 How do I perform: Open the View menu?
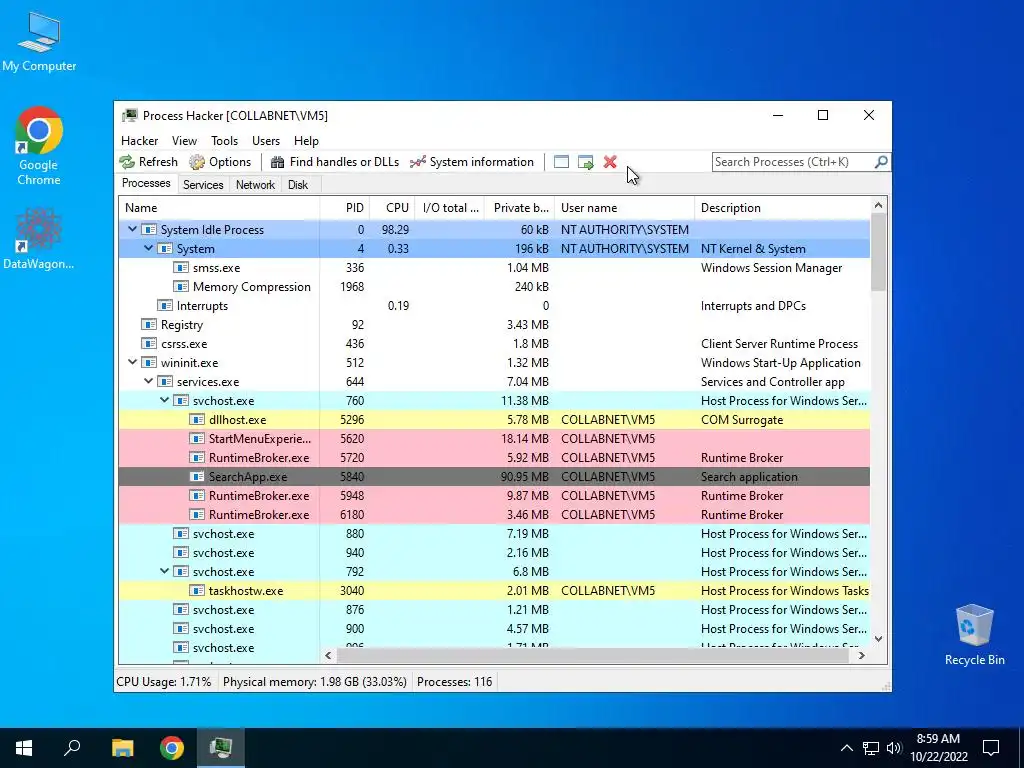(x=184, y=141)
